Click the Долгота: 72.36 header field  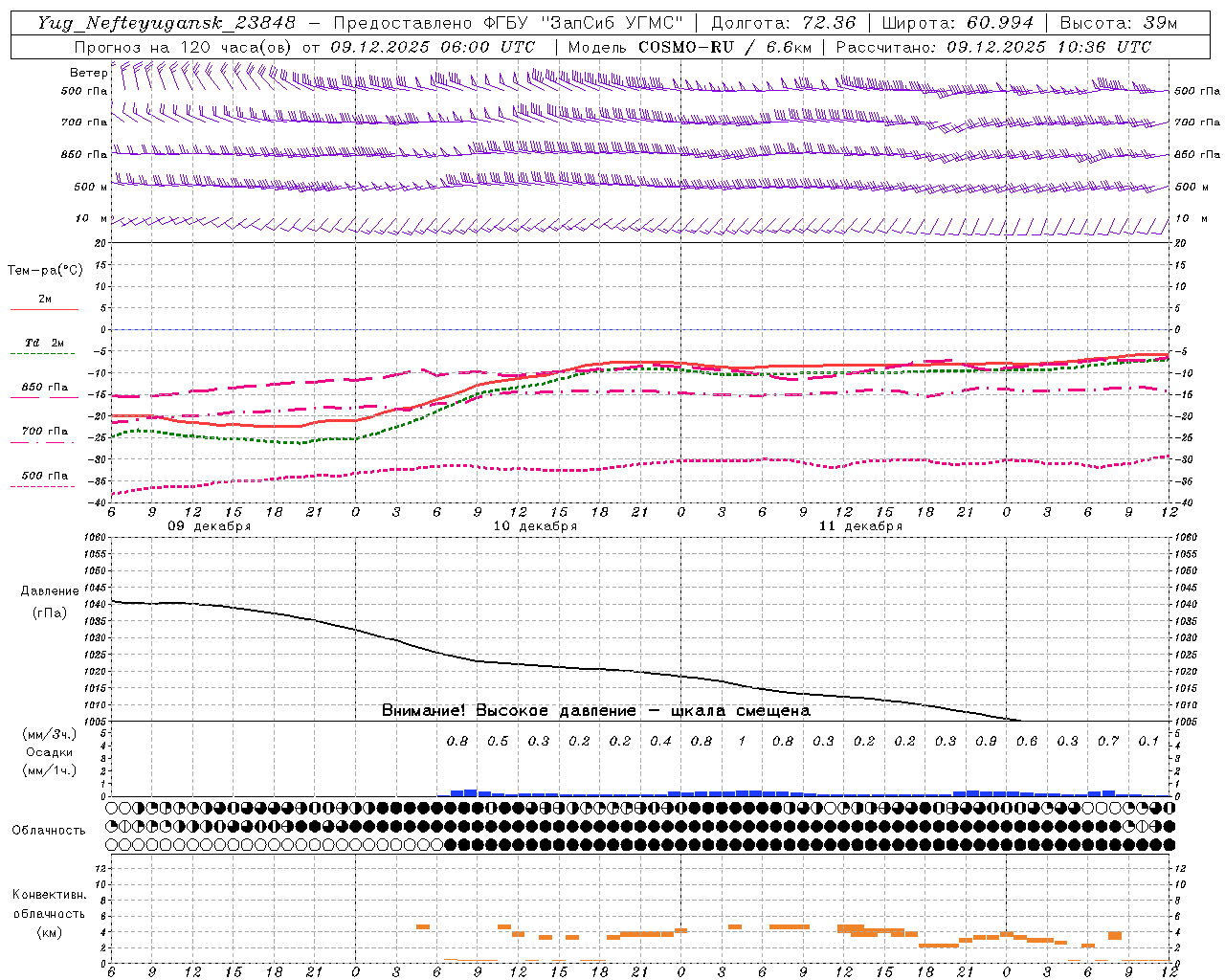783,22
